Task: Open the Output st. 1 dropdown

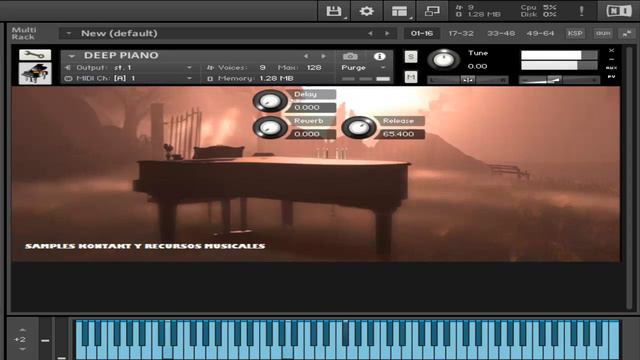Action: pyautogui.click(x=189, y=68)
